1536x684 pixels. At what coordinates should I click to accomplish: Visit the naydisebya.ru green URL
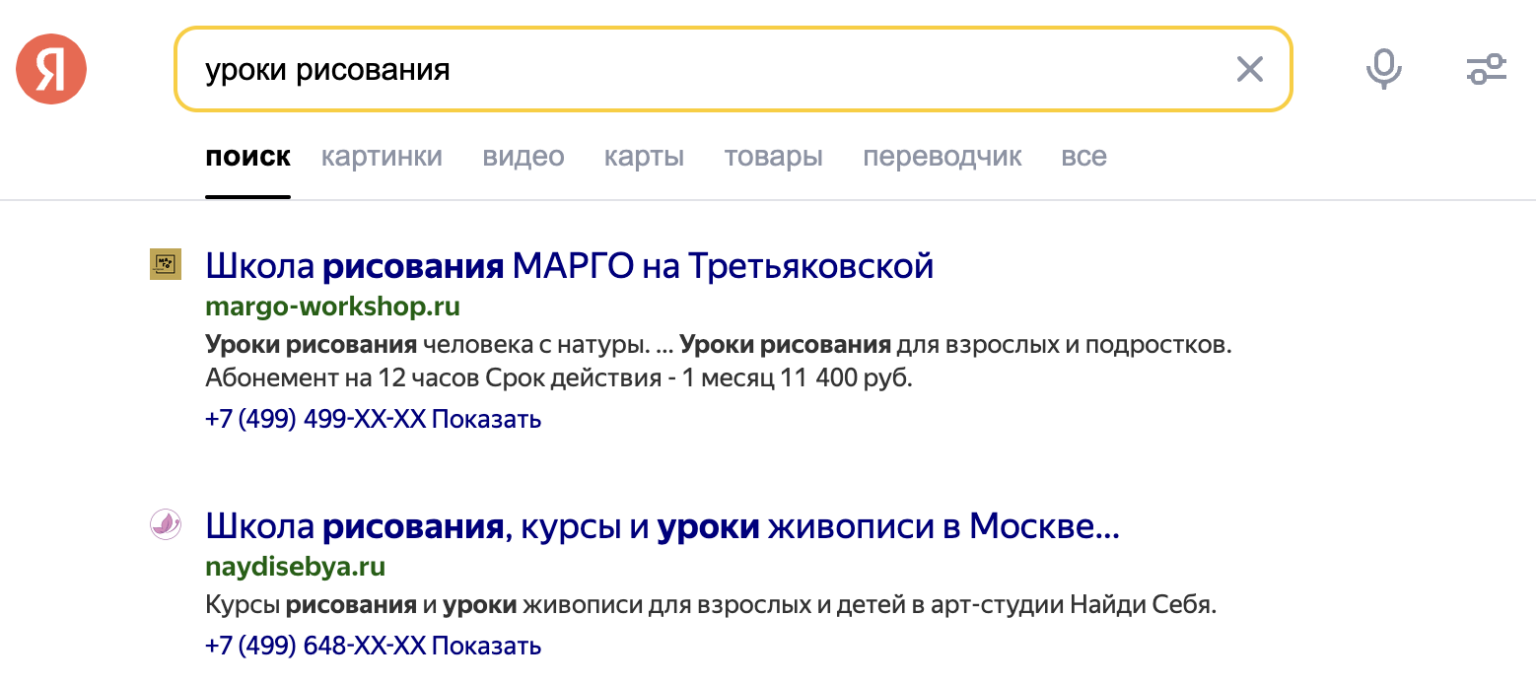[295, 567]
